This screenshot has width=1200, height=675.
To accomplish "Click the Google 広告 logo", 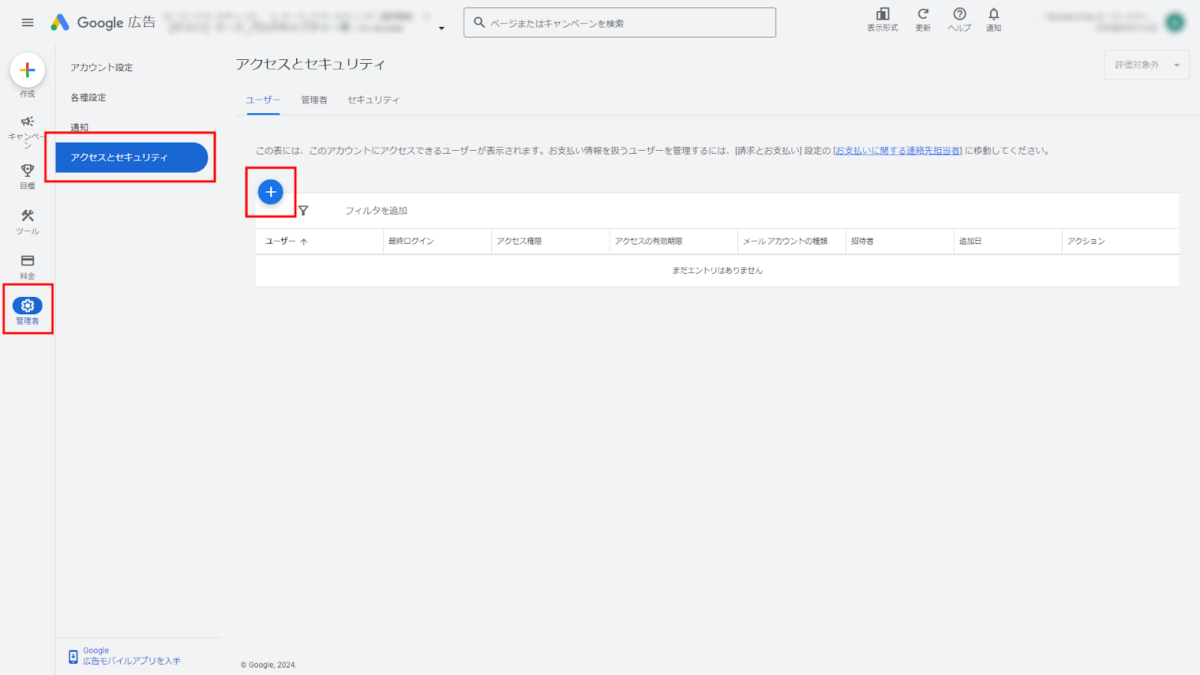I will coord(104,22).
